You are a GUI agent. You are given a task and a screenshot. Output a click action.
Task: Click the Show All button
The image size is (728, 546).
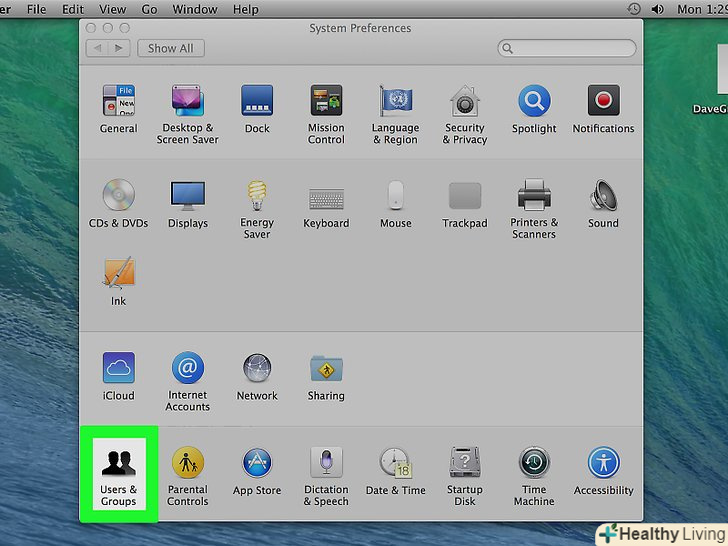pyautogui.click(x=170, y=48)
